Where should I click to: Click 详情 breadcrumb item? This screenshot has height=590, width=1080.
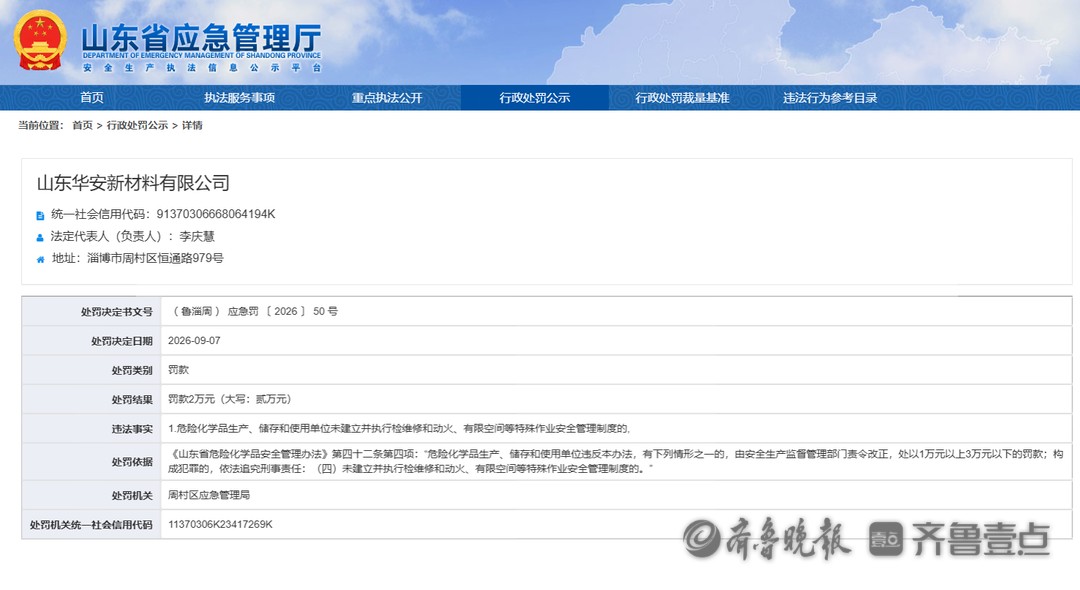point(192,125)
